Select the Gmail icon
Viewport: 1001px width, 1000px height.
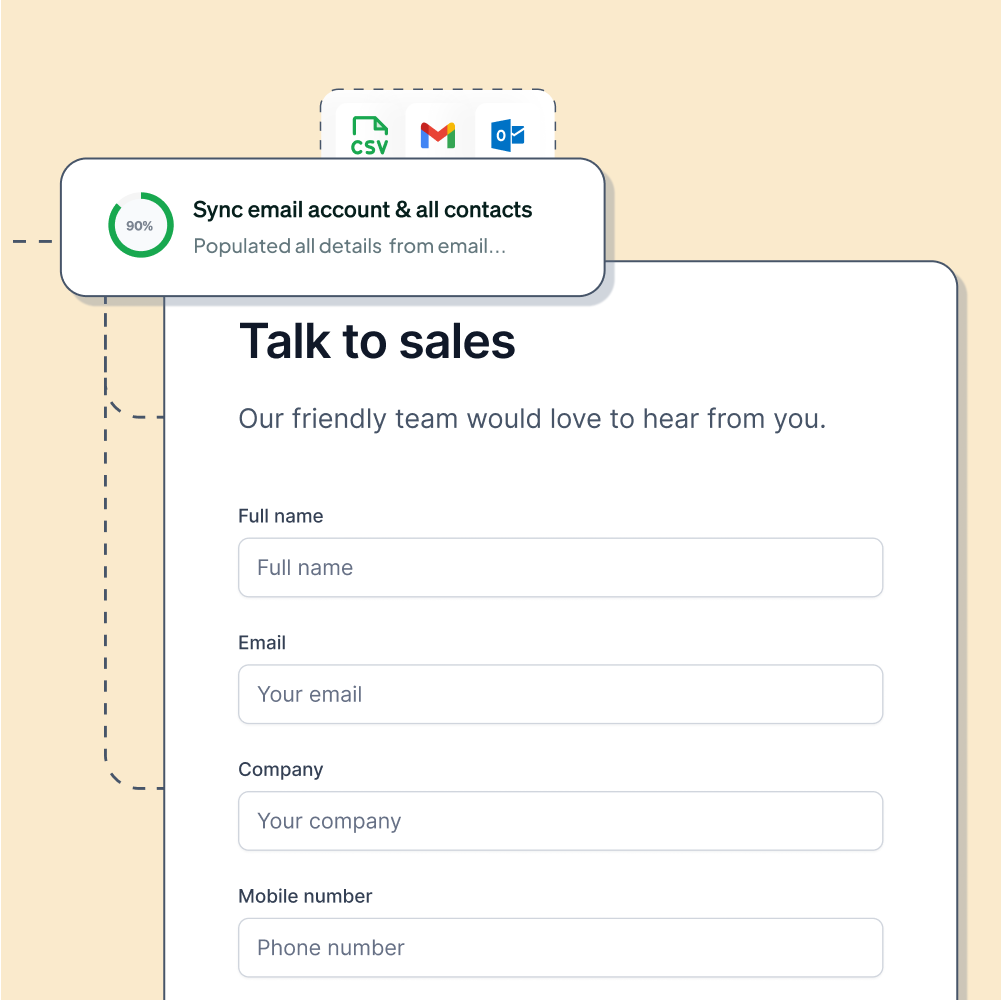[438, 135]
